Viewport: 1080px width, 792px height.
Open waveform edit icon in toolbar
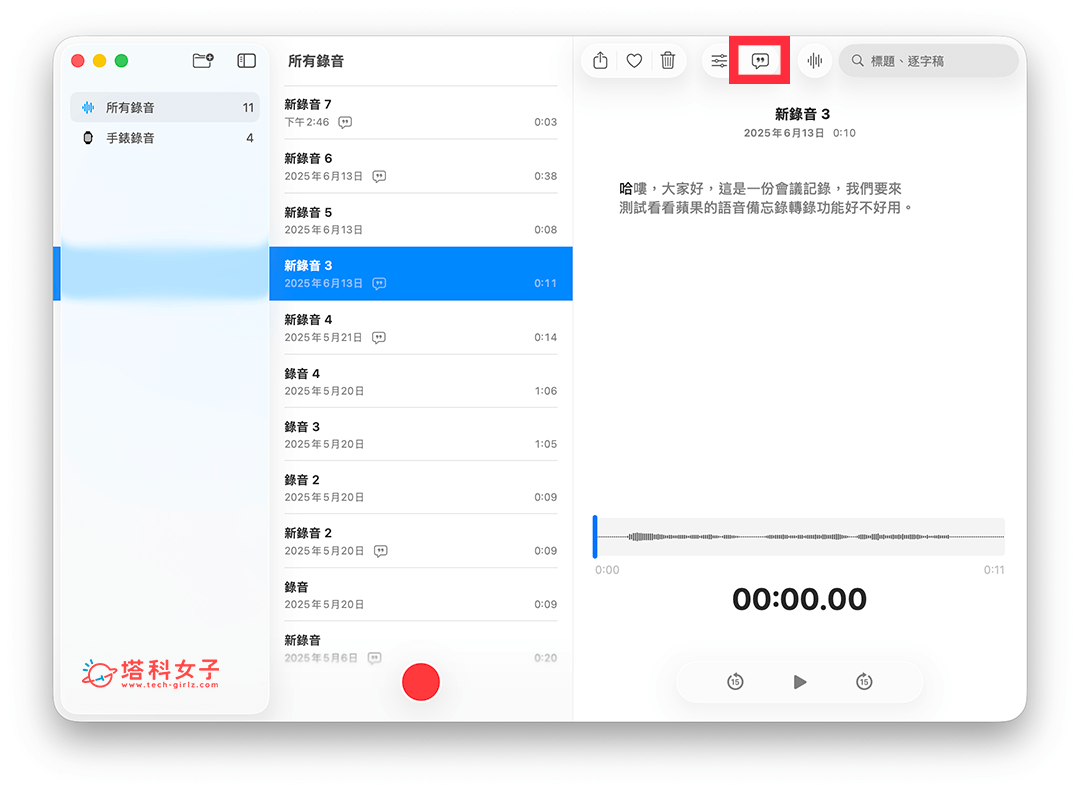[815, 61]
